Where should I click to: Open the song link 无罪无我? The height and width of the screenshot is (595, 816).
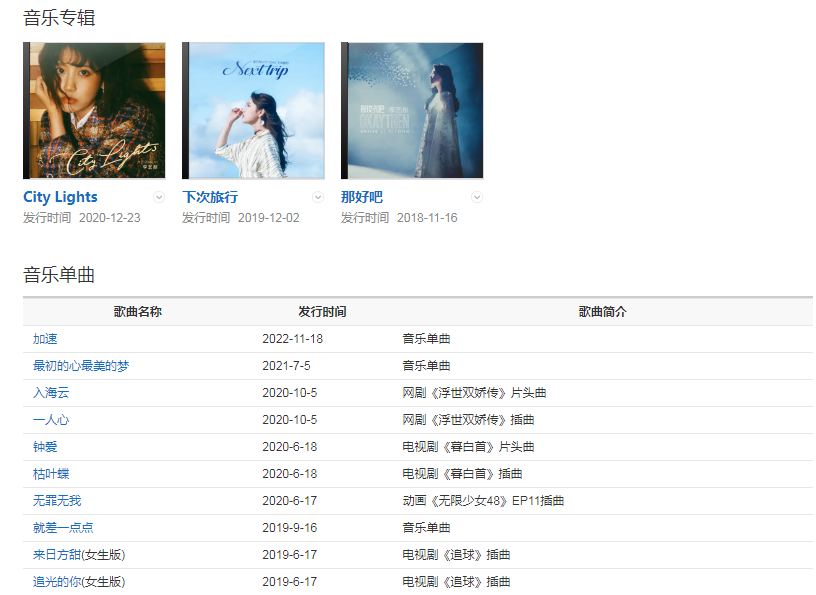[57, 501]
